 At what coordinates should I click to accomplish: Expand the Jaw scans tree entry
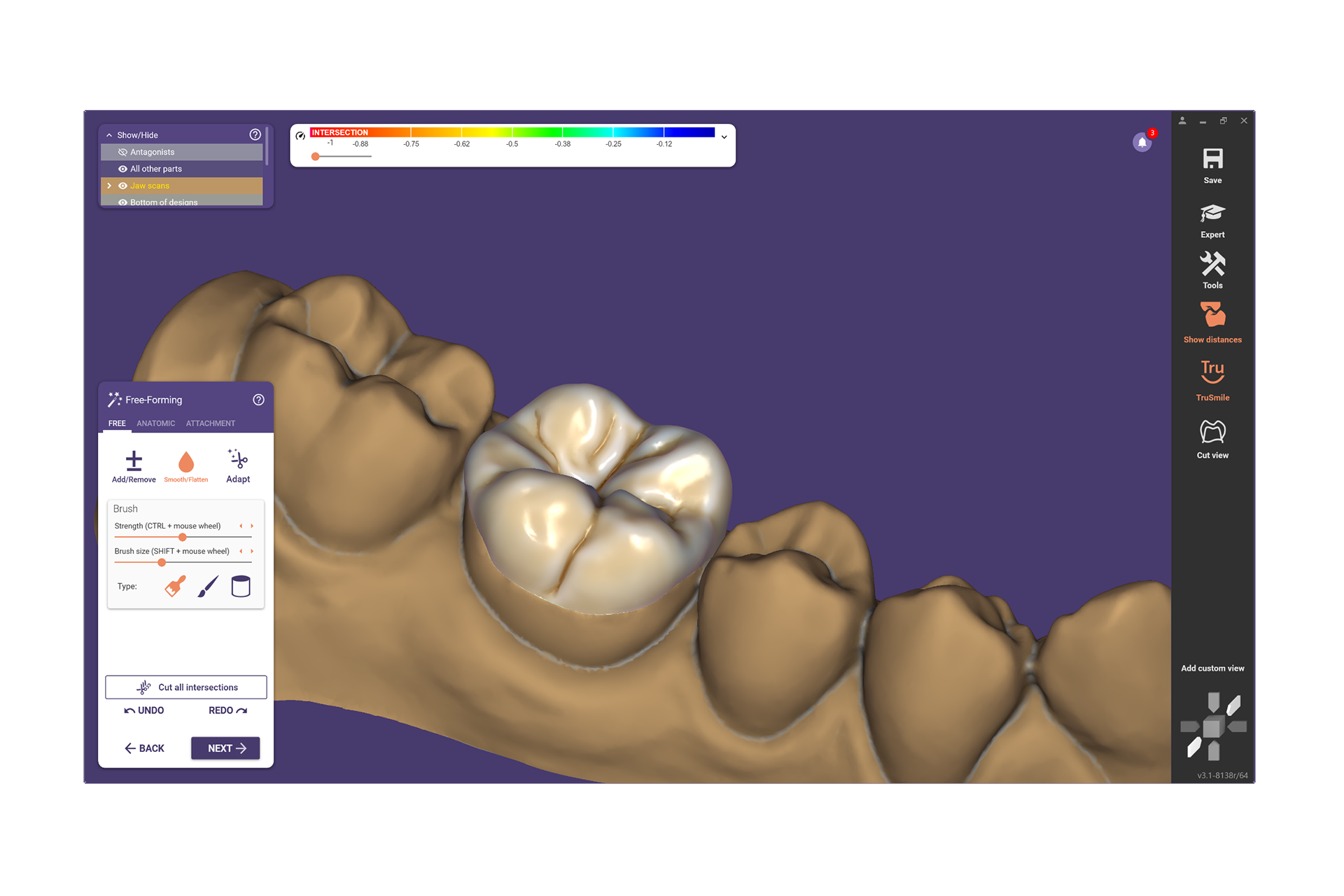[x=109, y=185]
